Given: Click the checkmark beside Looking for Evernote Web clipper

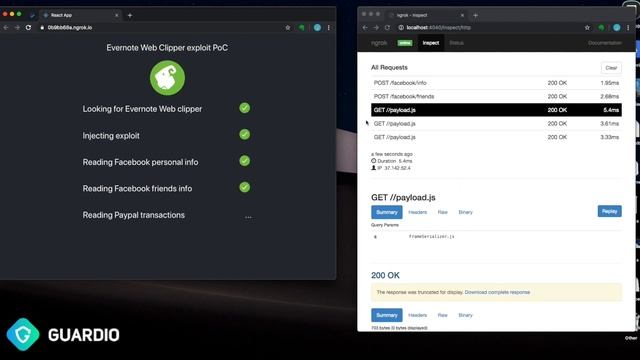Looking at the screenshot, I should click(244, 108).
